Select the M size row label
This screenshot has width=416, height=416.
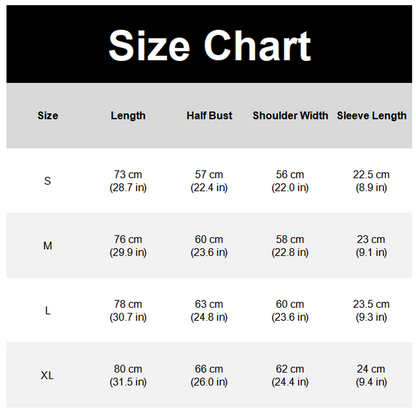(48, 246)
